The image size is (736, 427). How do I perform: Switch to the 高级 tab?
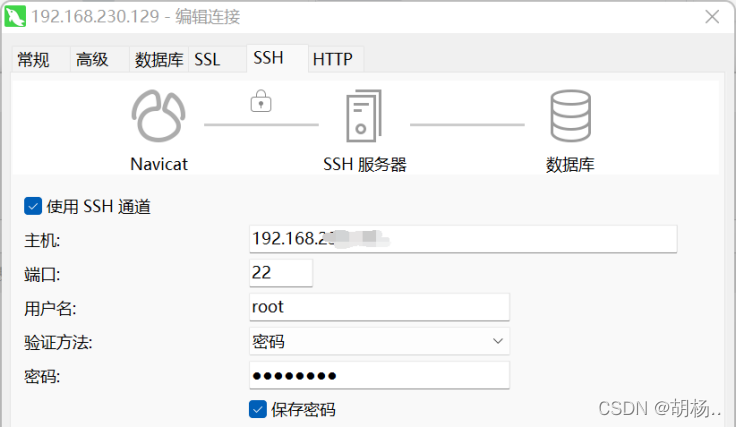click(x=100, y=60)
